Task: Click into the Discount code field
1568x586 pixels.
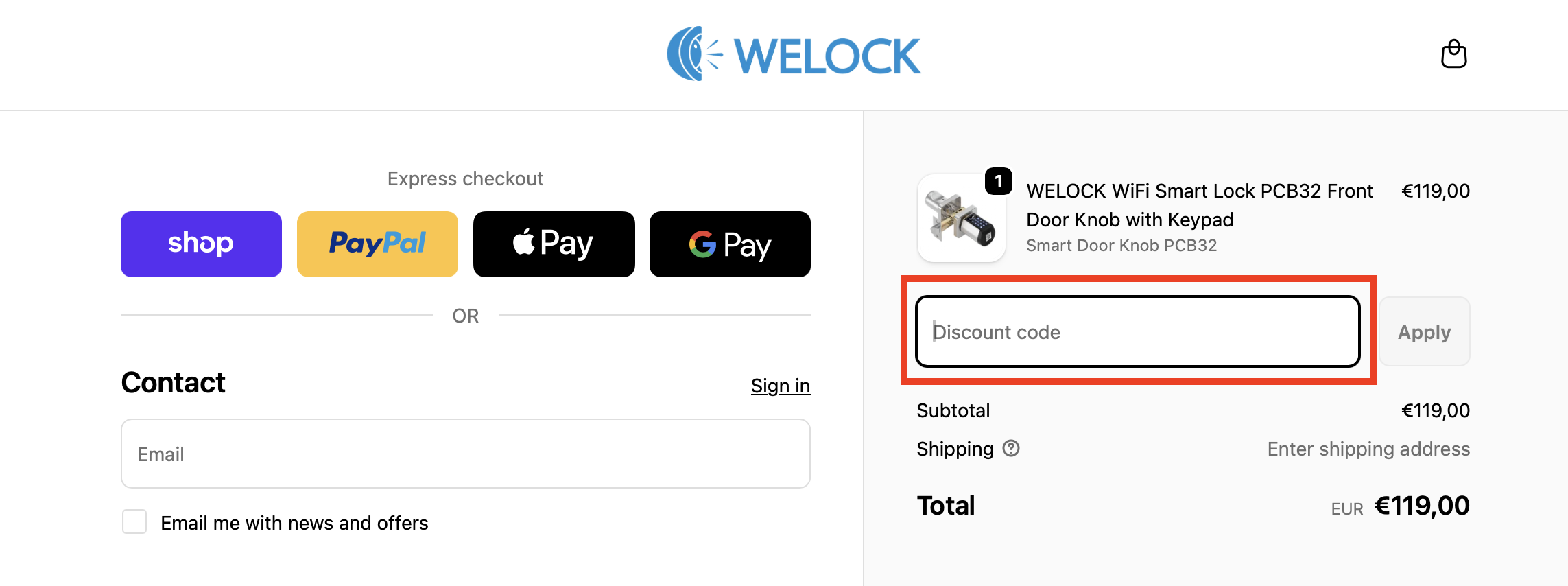Action: [1137, 332]
